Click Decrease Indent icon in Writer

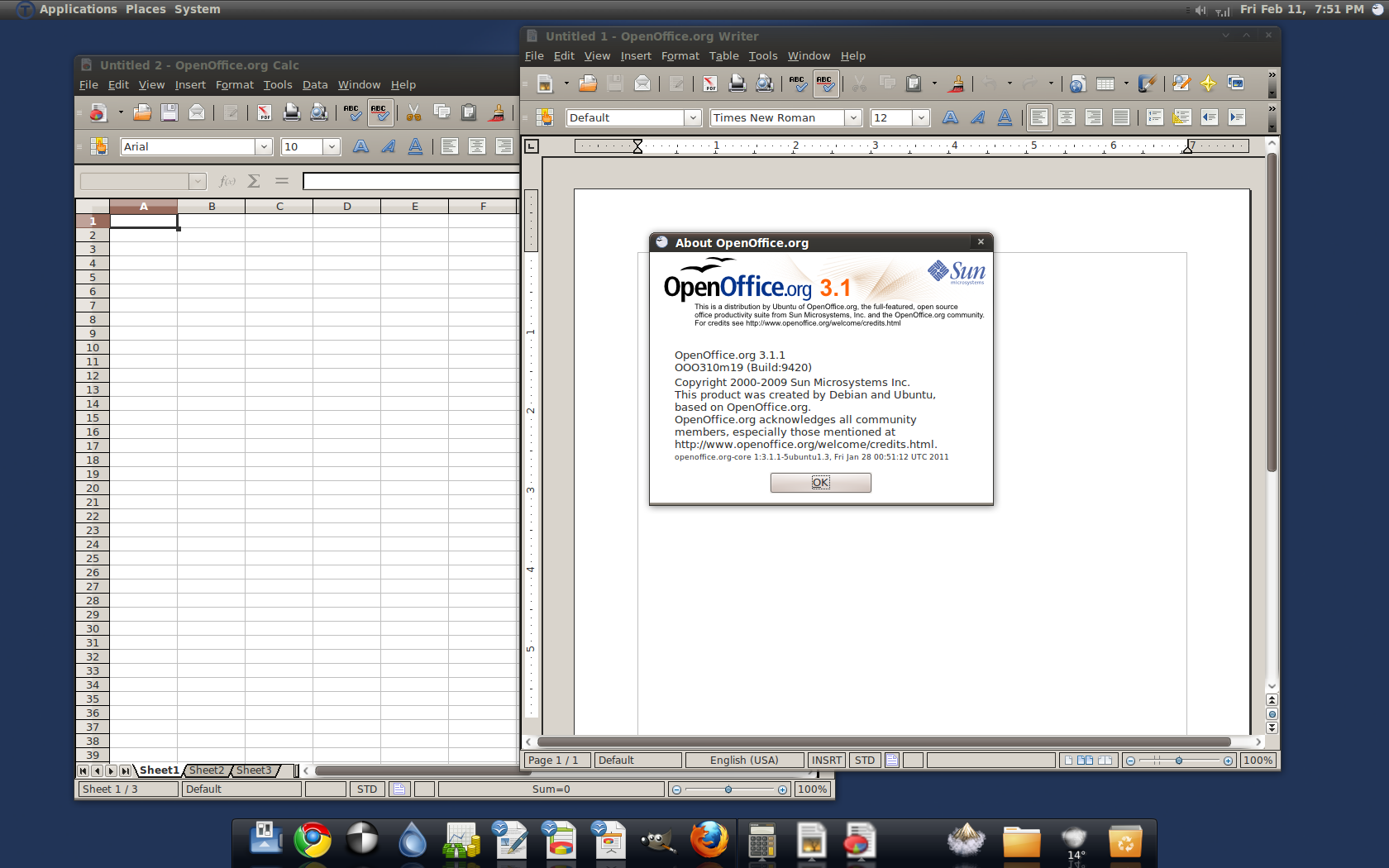point(1210,117)
